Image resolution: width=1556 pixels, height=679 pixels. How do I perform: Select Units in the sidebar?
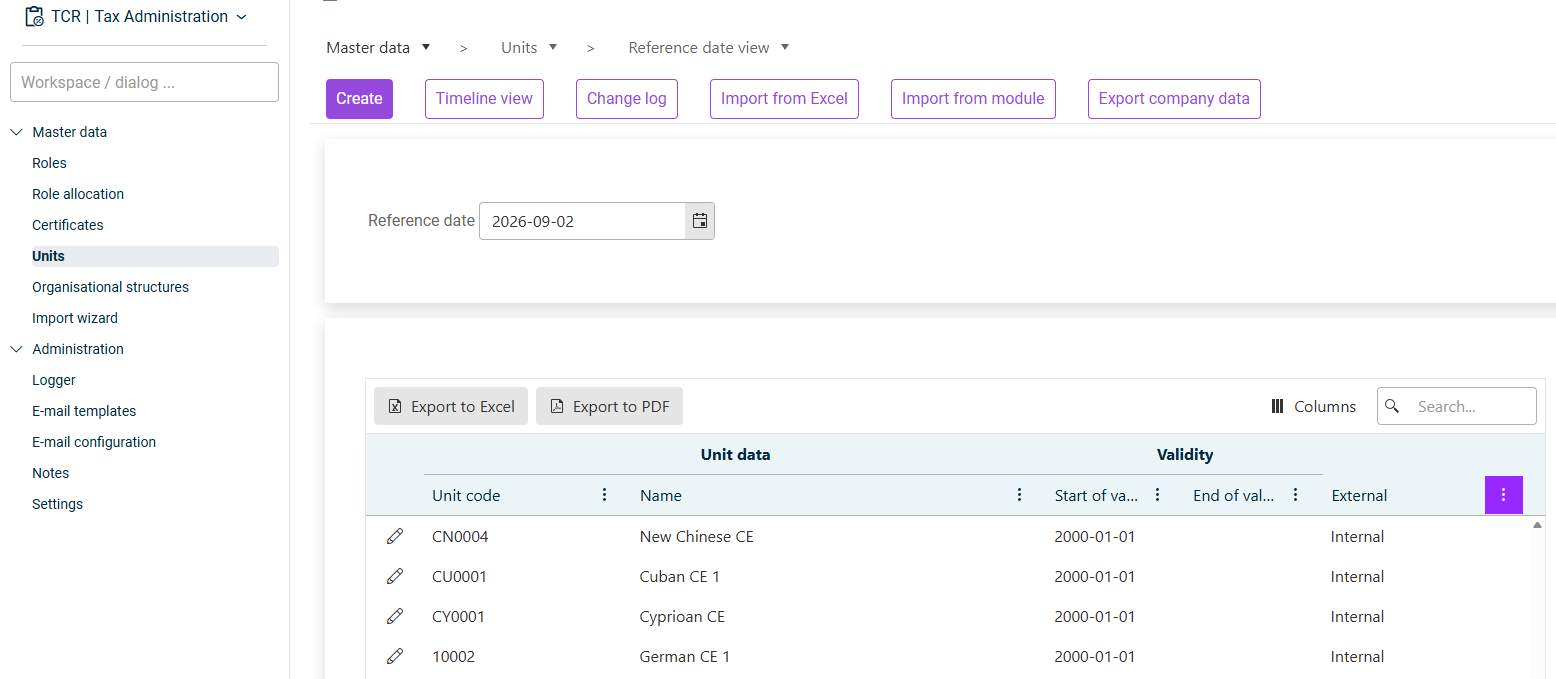coord(155,256)
